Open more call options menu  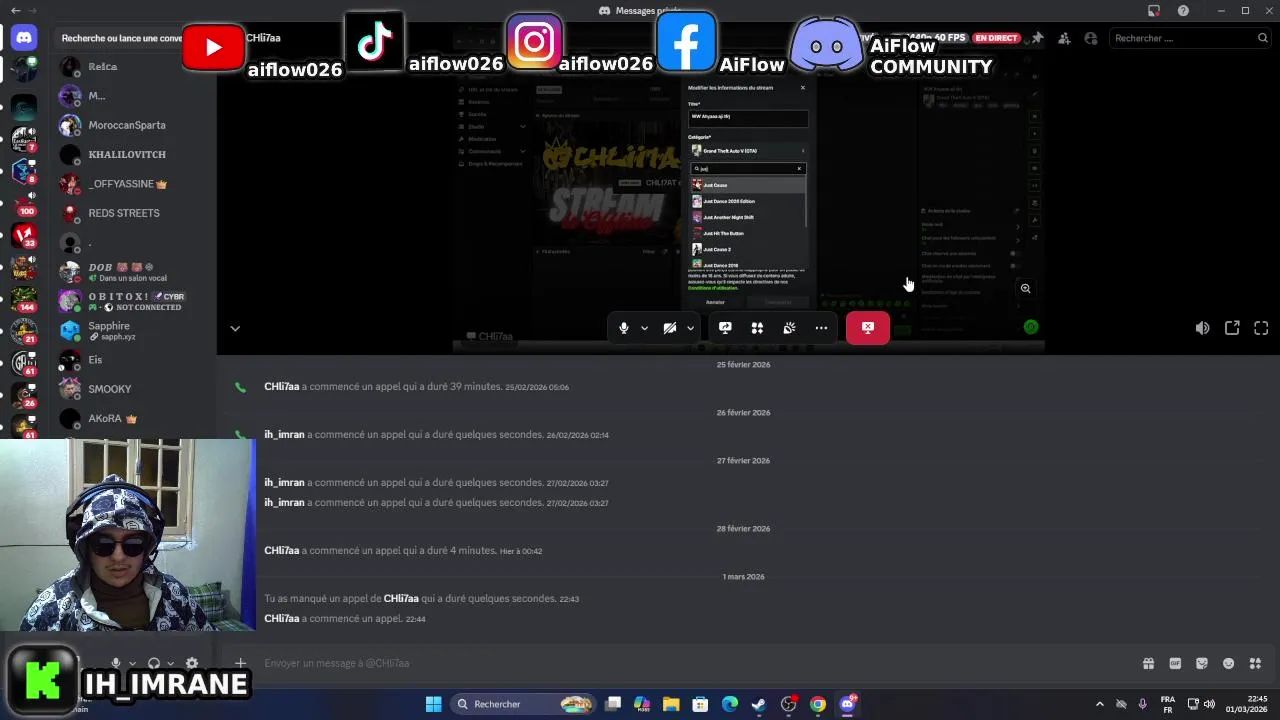pyautogui.click(x=821, y=328)
